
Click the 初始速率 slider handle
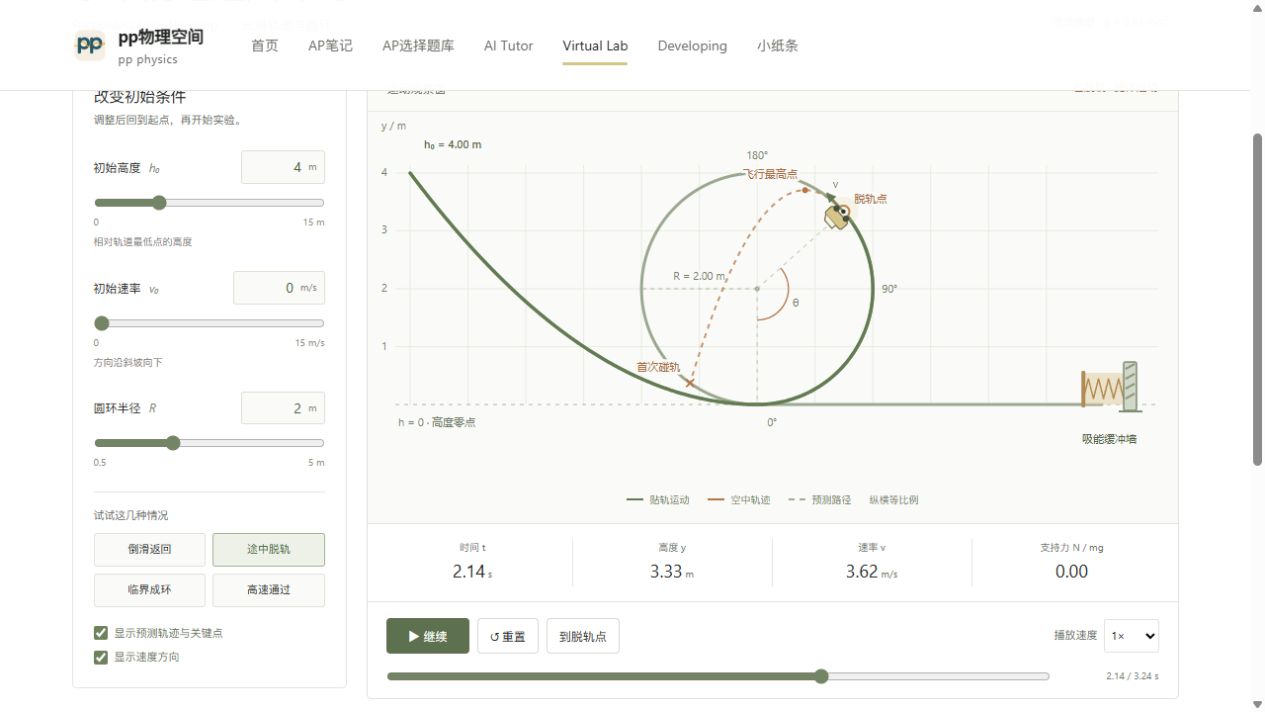[101, 323]
